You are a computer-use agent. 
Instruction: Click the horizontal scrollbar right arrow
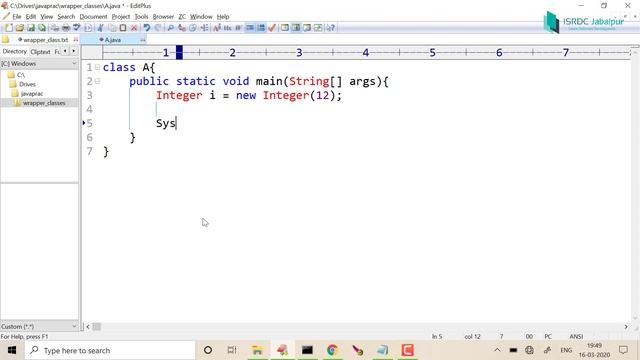coord(626,327)
